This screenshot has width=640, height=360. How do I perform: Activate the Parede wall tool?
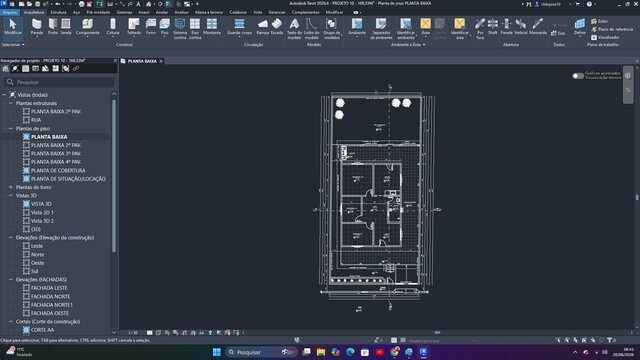pyautogui.click(x=37, y=27)
